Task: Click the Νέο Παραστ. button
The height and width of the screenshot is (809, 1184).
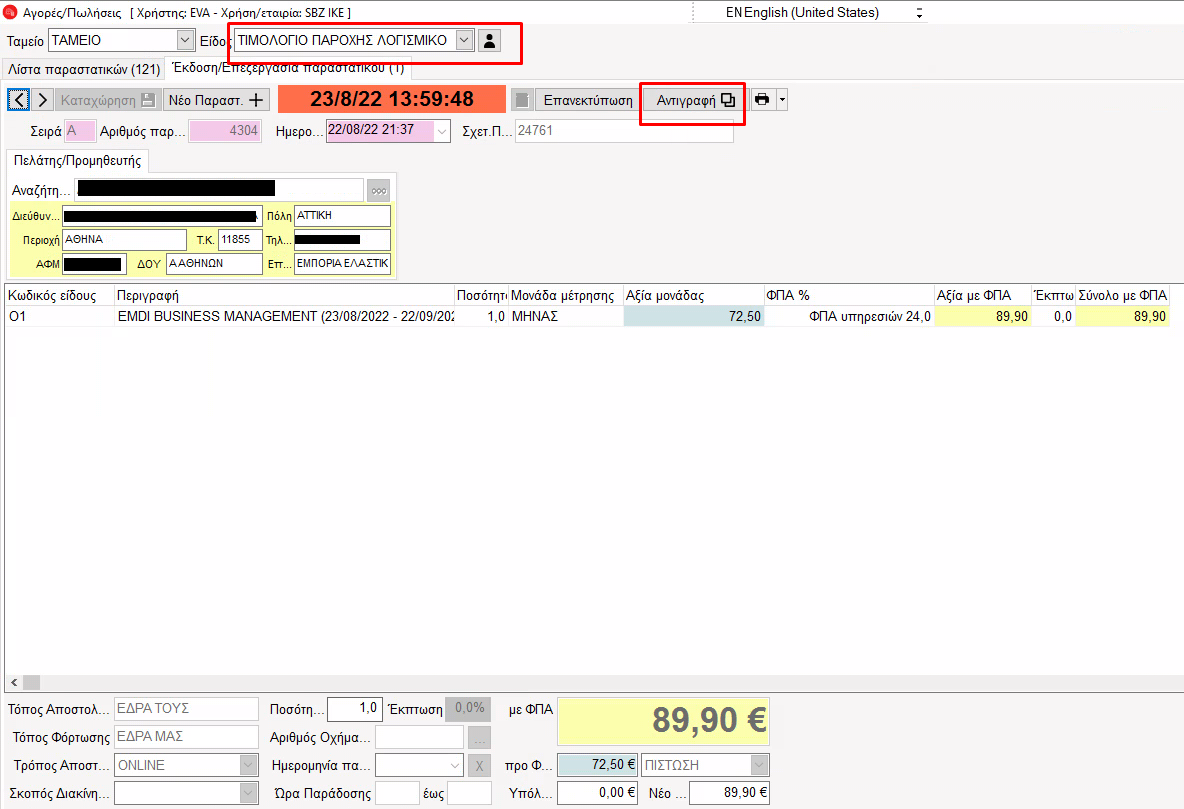Action: 216,100
